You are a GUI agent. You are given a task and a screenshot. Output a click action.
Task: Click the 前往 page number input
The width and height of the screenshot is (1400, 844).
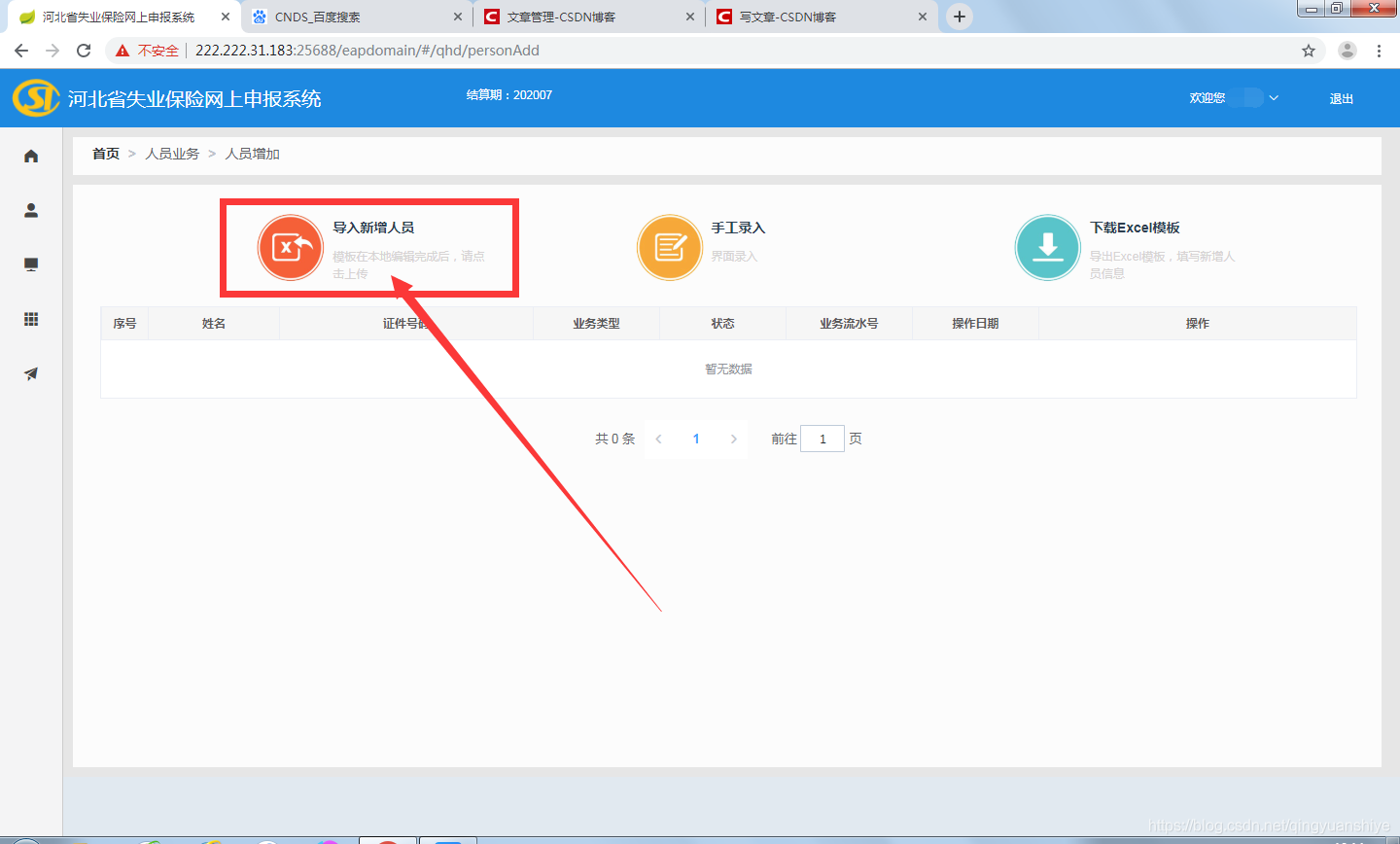822,439
